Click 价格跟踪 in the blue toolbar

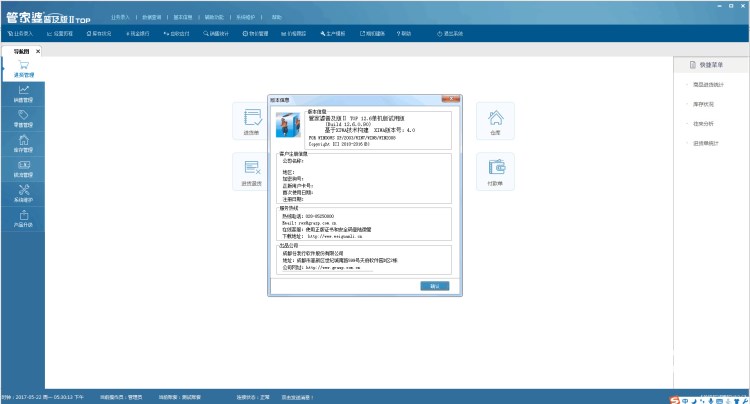294,33
